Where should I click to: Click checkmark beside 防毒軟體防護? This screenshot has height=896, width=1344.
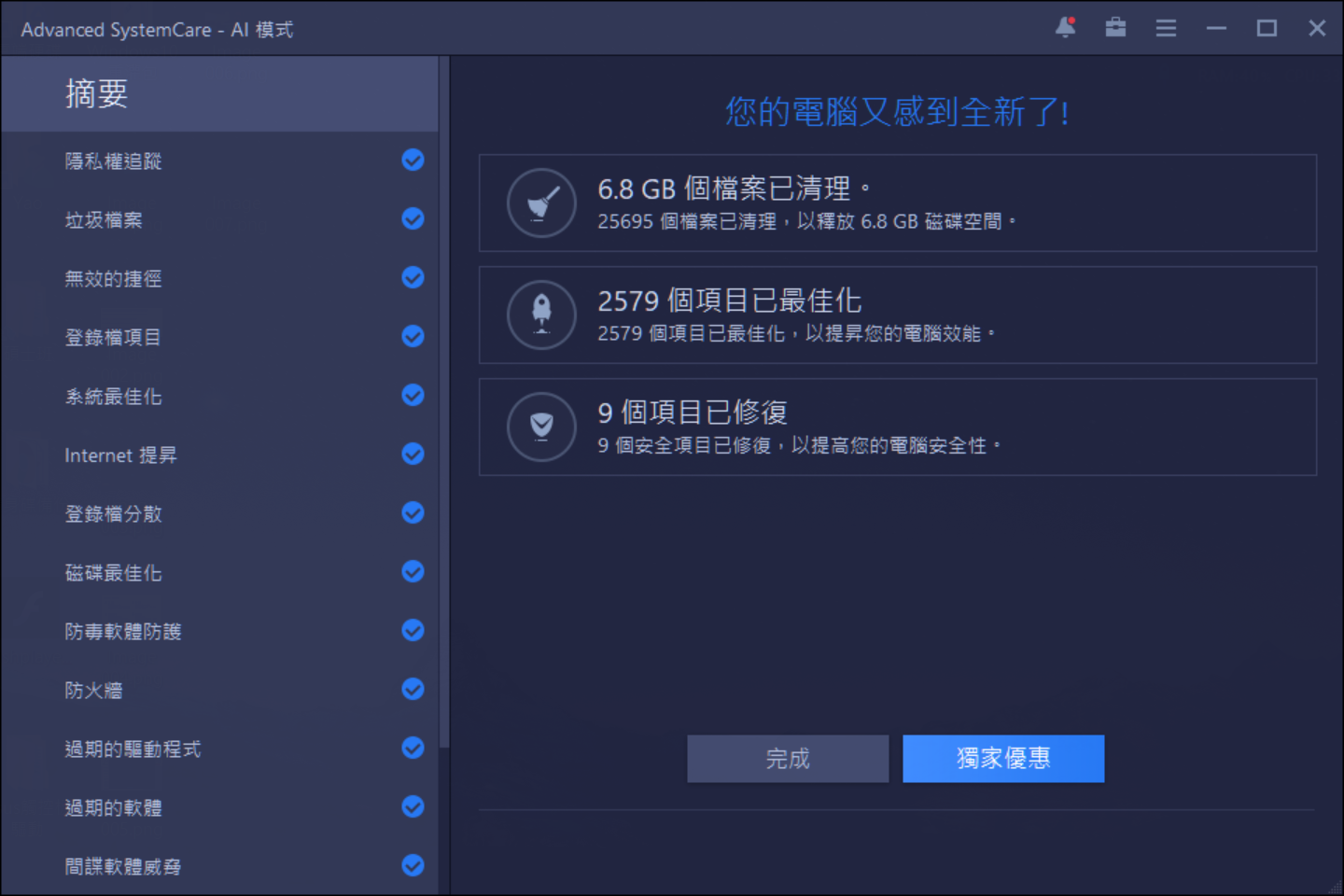click(x=413, y=631)
